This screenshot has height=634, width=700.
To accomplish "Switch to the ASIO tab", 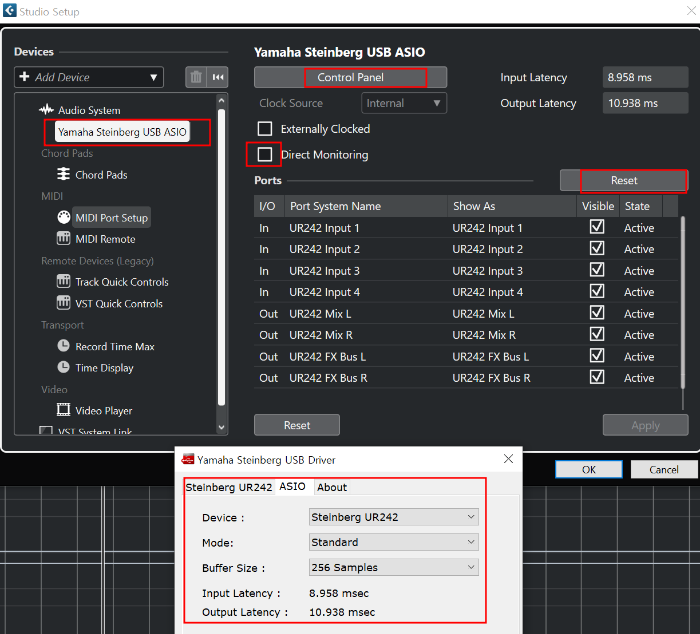I will (x=292, y=486).
